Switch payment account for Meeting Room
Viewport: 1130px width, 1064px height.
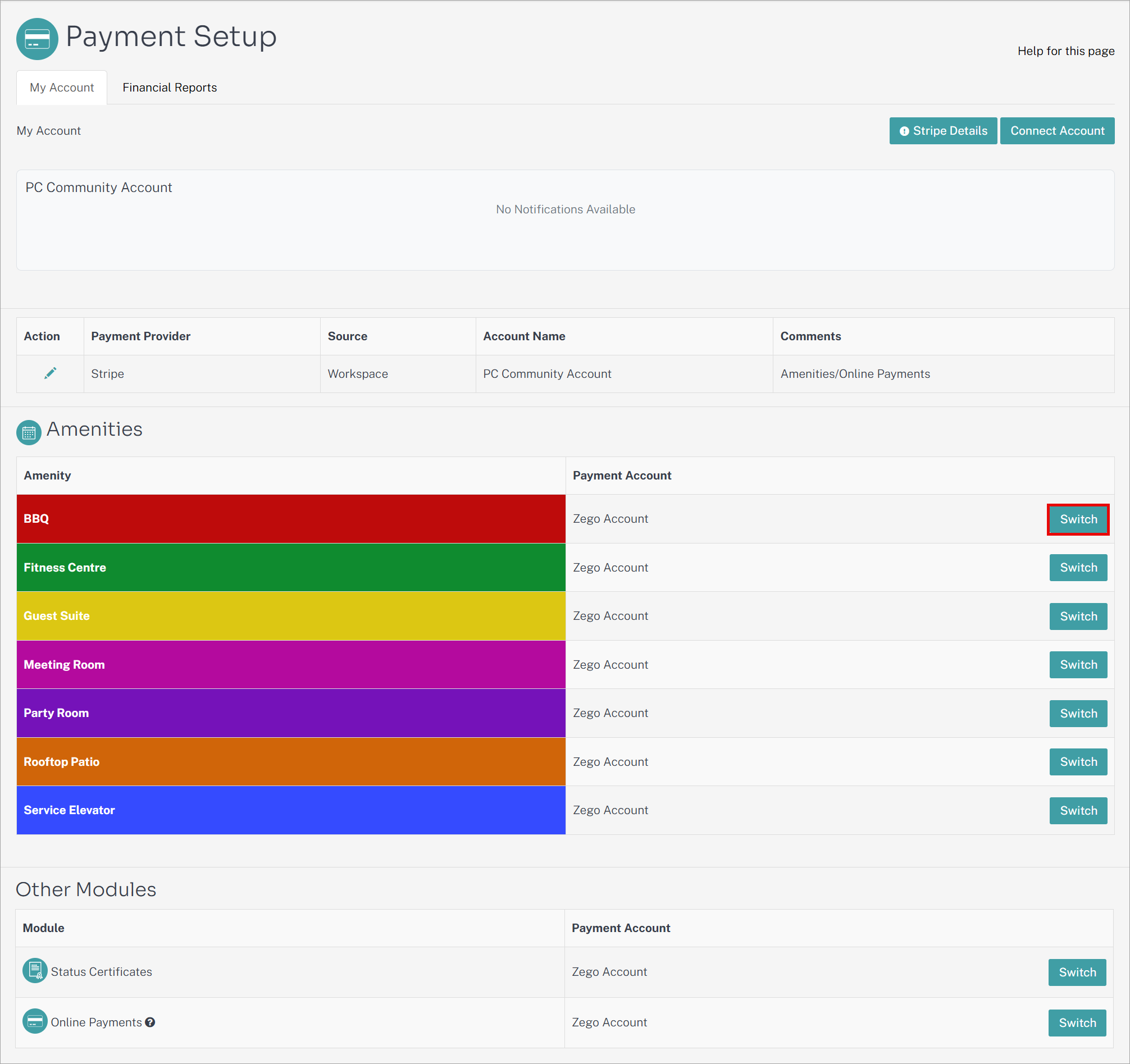1078,664
